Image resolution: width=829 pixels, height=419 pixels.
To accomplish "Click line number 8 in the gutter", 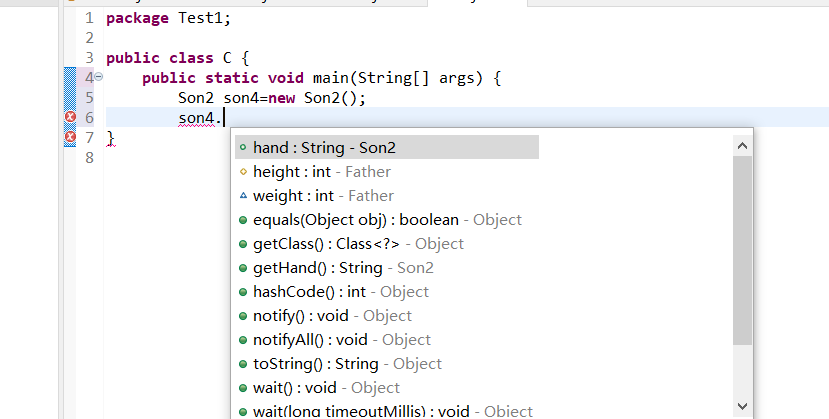I will [89, 157].
